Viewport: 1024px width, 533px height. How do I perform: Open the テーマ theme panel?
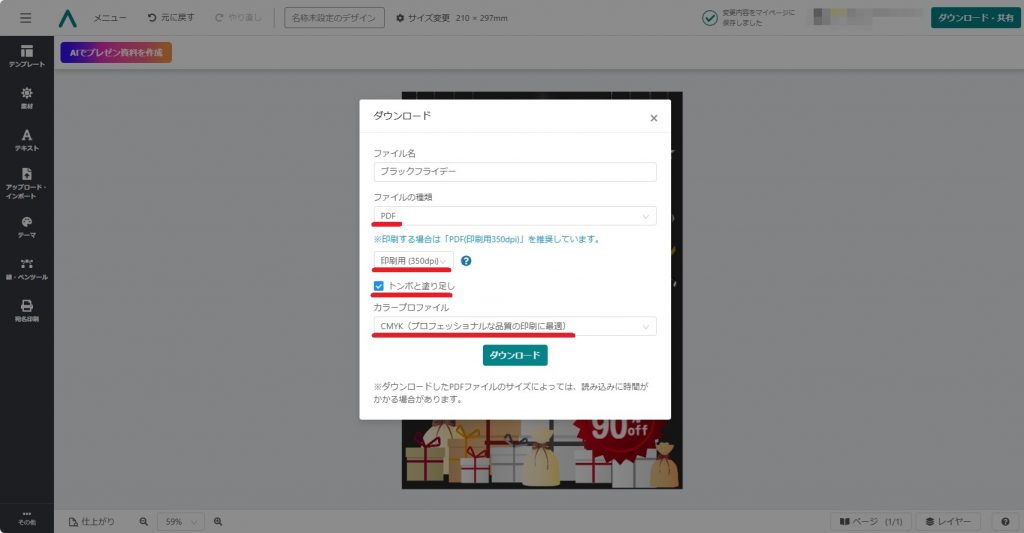pos(26,227)
